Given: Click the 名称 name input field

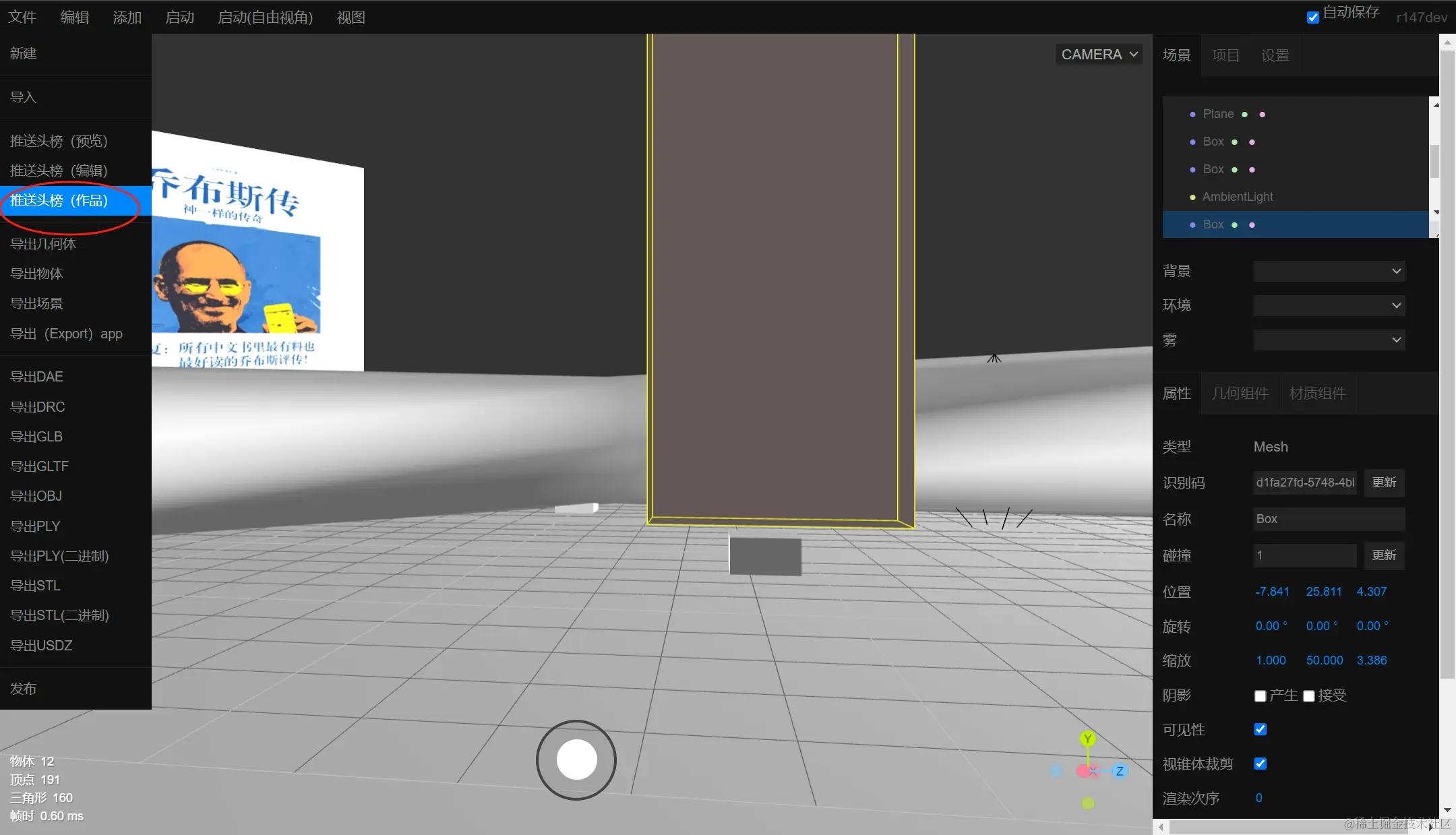Looking at the screenshot, I should (x=1328, y=519).
